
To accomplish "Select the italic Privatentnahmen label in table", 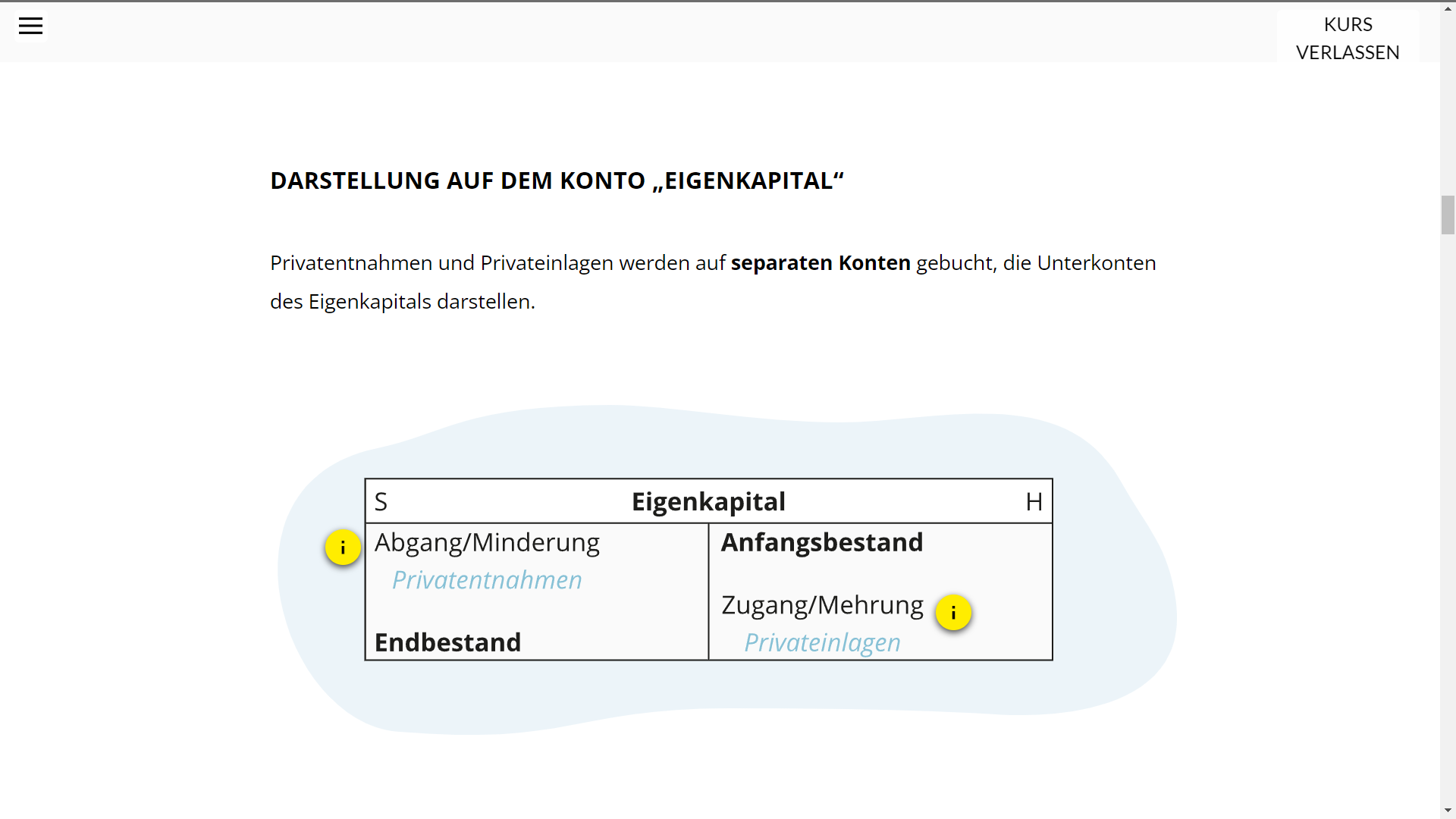I will pyautogui.click(x=487, y=580).
